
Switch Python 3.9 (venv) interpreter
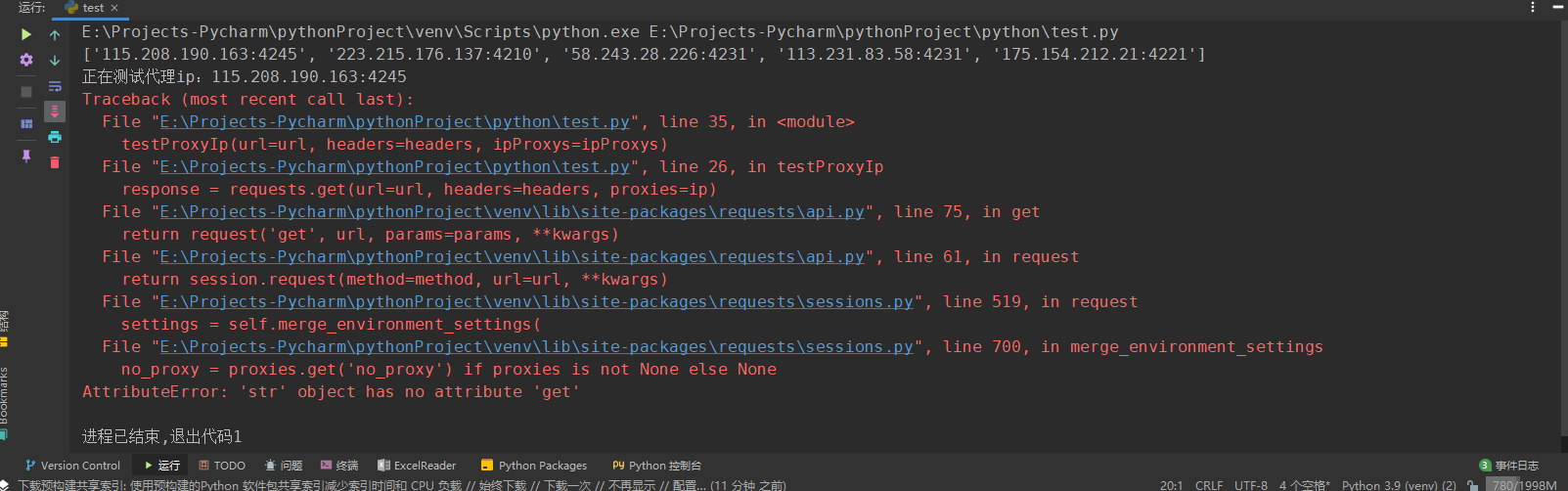click(1399, 484)
